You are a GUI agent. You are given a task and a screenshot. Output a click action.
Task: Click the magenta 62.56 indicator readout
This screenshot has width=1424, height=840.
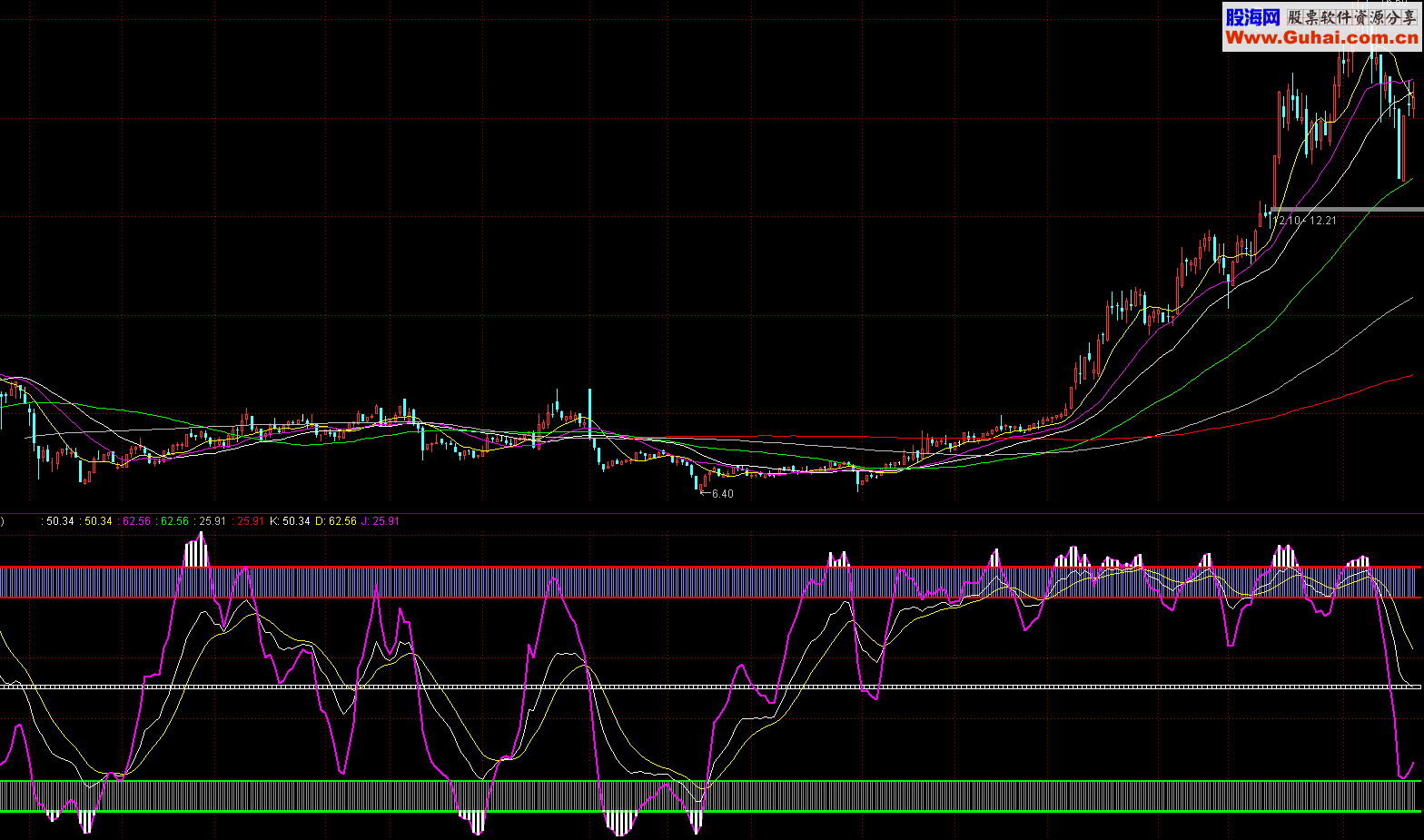click(x=134, y=521)
